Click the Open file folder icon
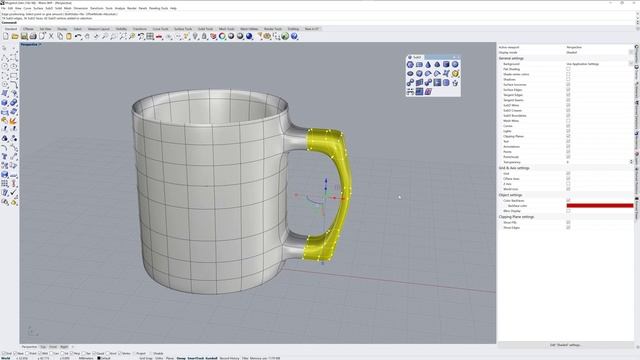This screenshot has height=360, width=640. (x=15, y=37)
